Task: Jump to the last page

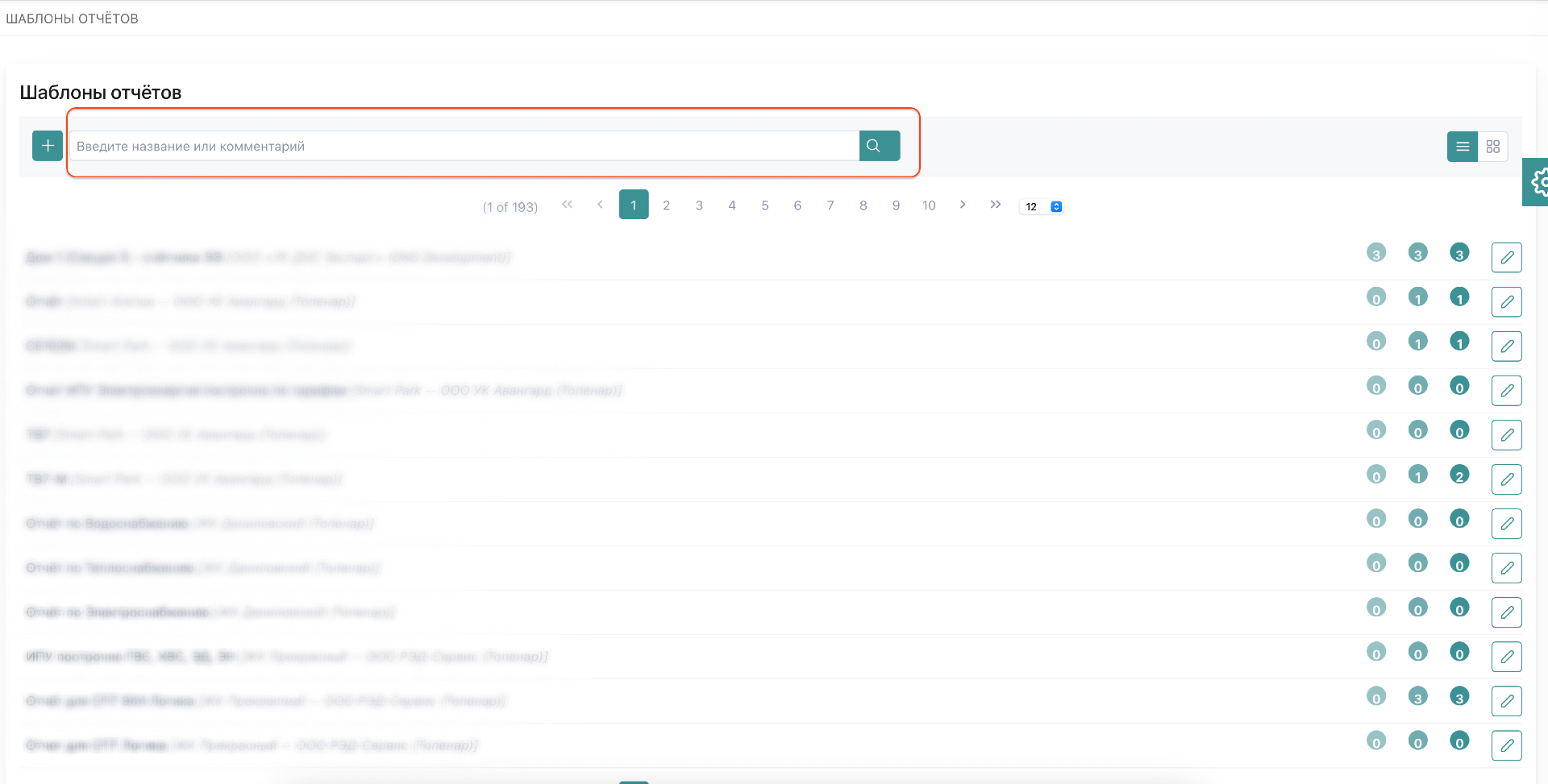Action: [x=995, y=205]
